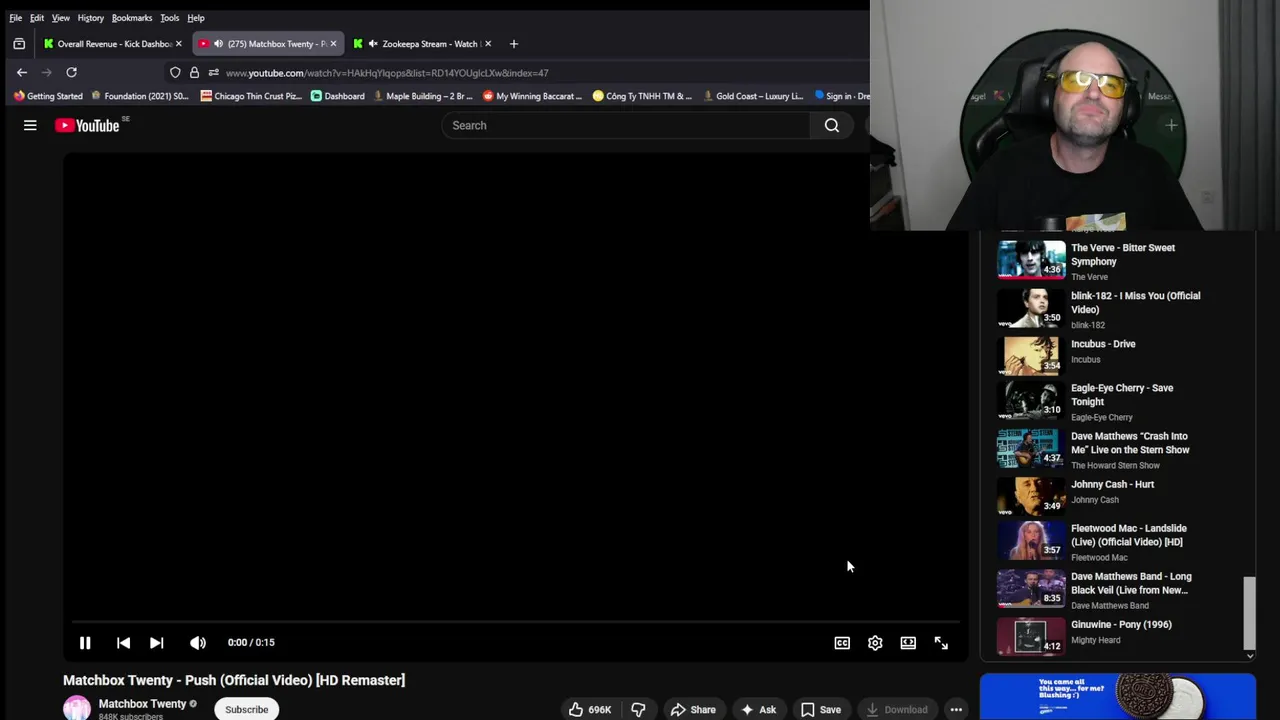Open the Bookmarks menu
Screen dimensions: 1280x720
tap(132, 18)
